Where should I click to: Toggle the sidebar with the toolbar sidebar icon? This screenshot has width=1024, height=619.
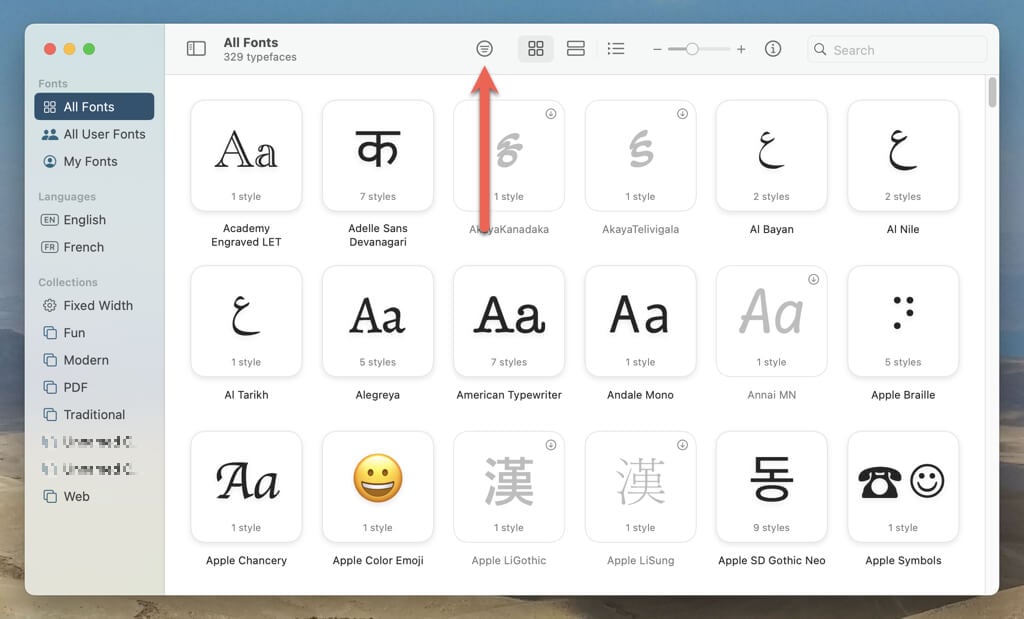click(196, 48)
